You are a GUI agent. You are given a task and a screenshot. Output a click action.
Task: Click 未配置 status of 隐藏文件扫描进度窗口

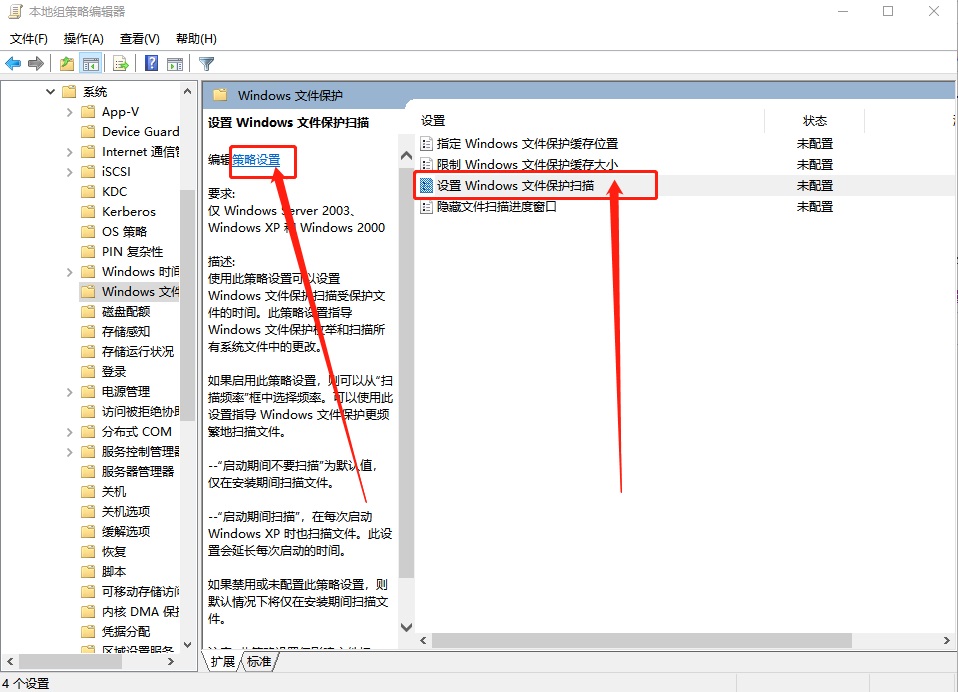(x=814, y=207)
